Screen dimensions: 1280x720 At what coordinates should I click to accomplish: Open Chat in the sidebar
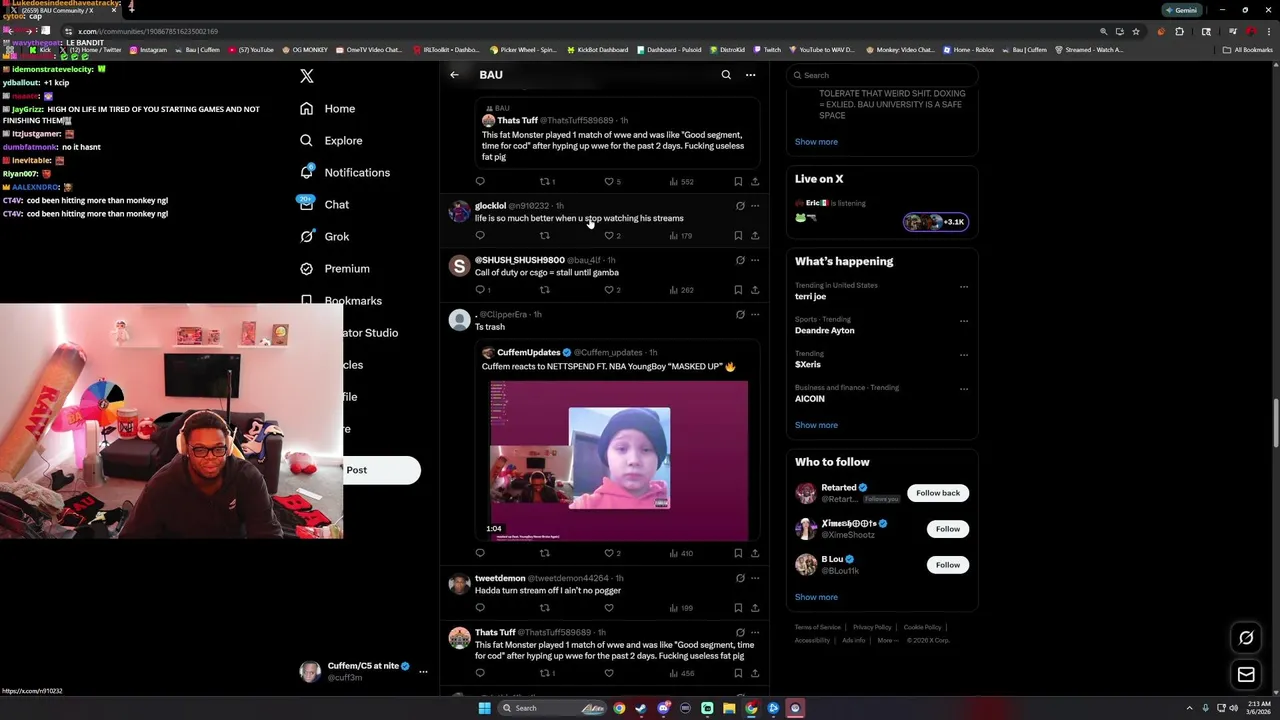tap(324, 204)
